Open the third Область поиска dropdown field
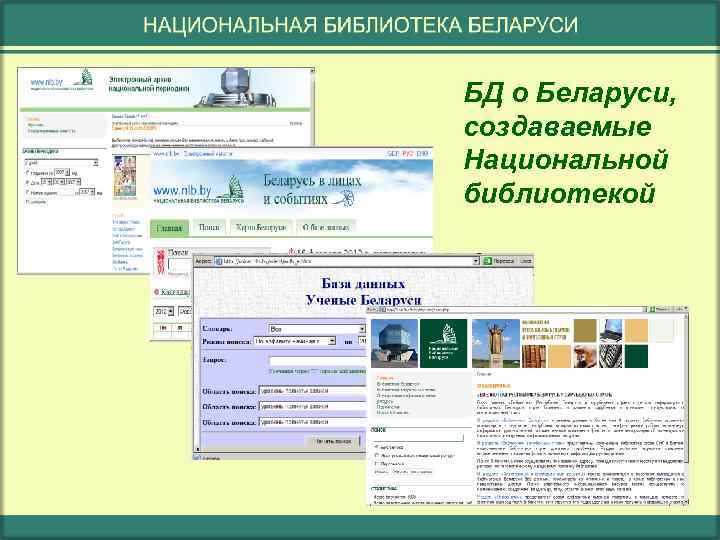The height and width of the screenshot is (540, 720). click(x=313, y=422)
